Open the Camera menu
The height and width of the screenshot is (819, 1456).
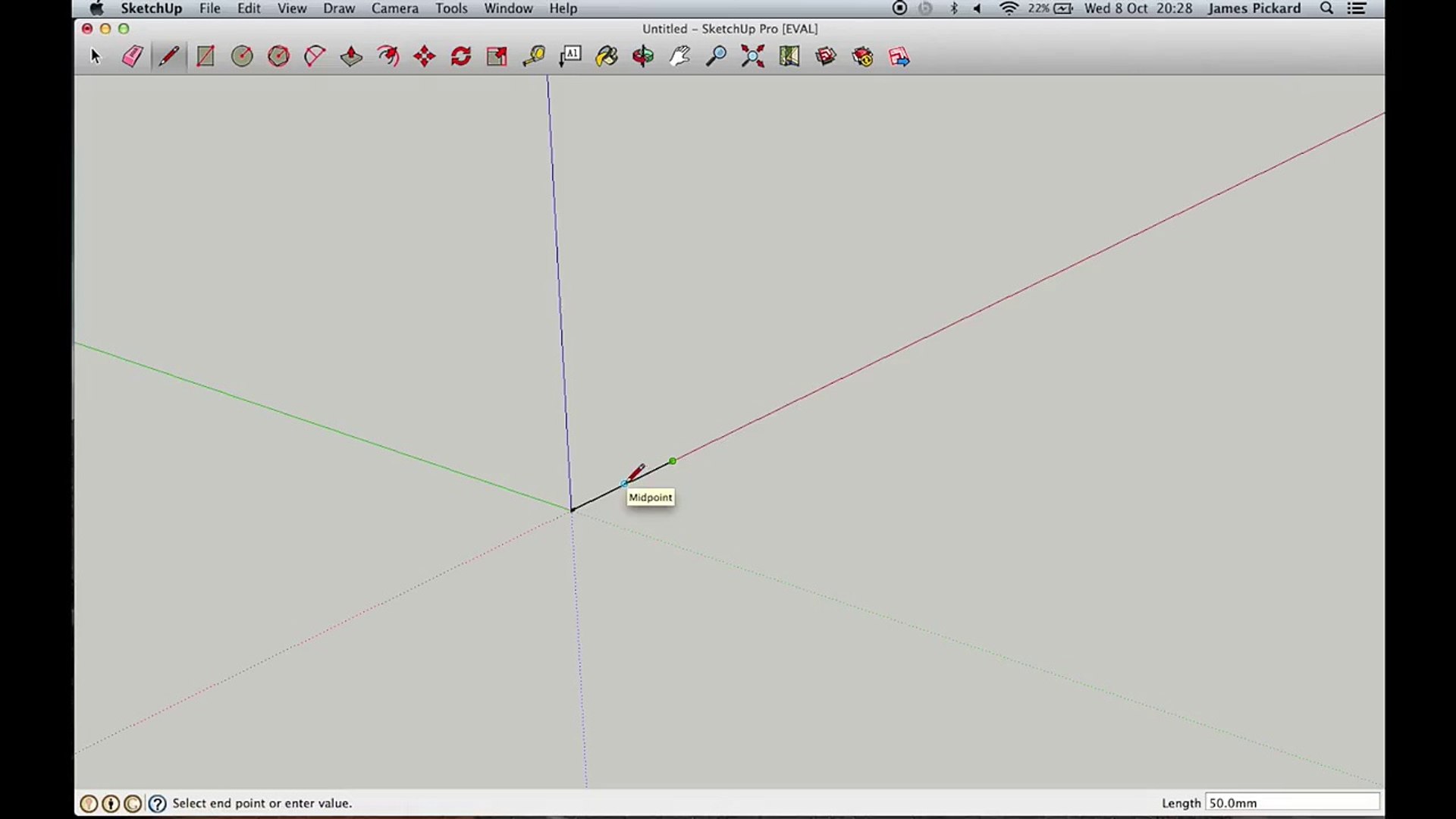[394, 8]
